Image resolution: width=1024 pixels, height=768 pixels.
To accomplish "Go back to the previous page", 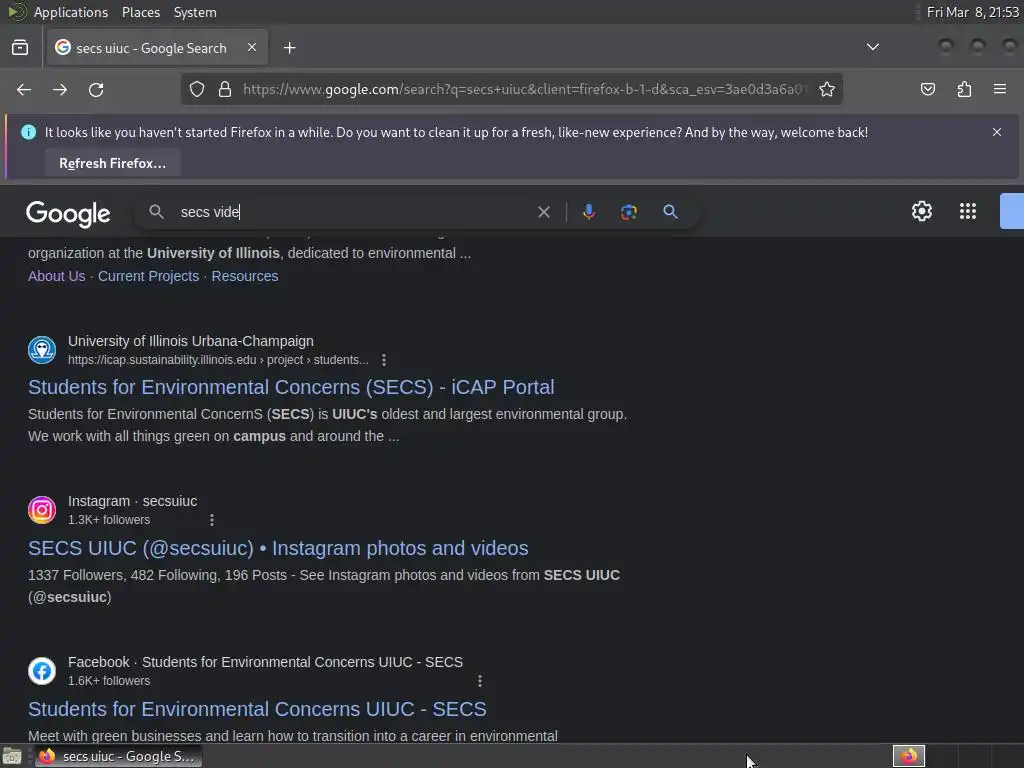I will click(x=24, y=89).
